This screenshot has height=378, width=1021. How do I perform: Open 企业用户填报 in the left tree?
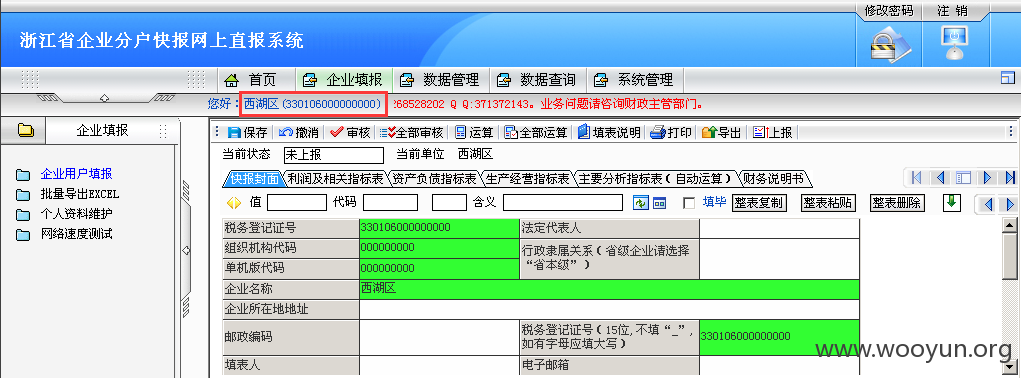(76, 174)
